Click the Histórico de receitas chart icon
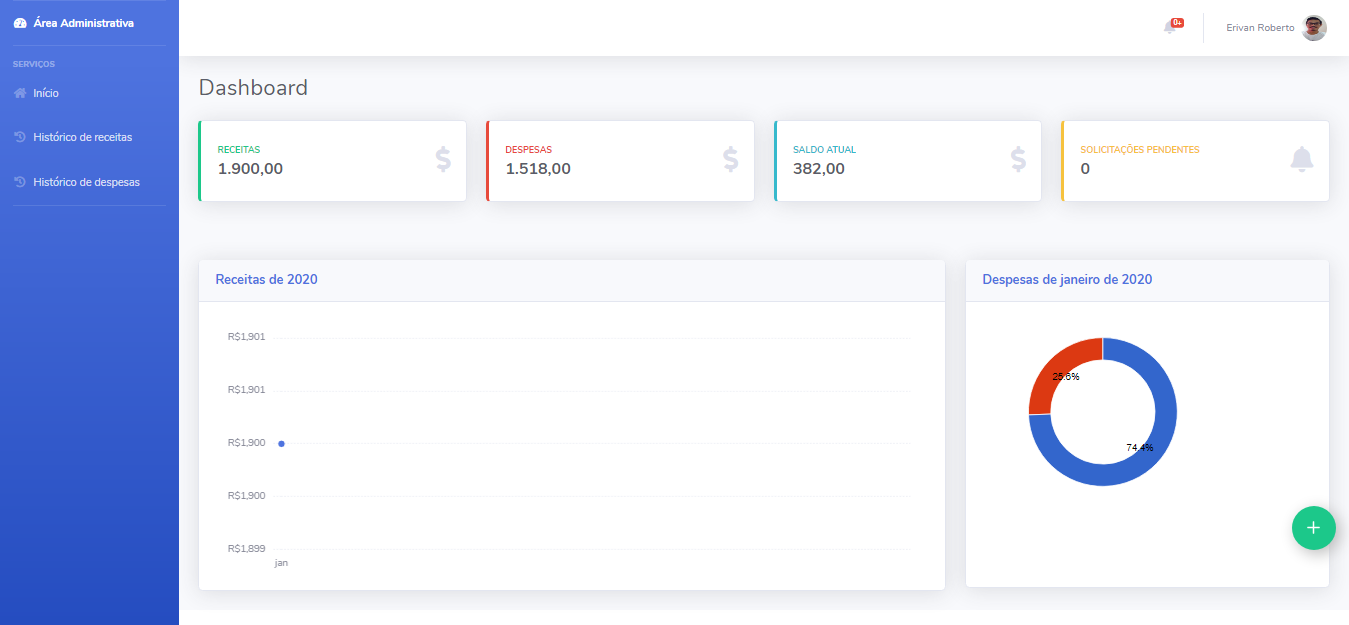 pos(19,136)
